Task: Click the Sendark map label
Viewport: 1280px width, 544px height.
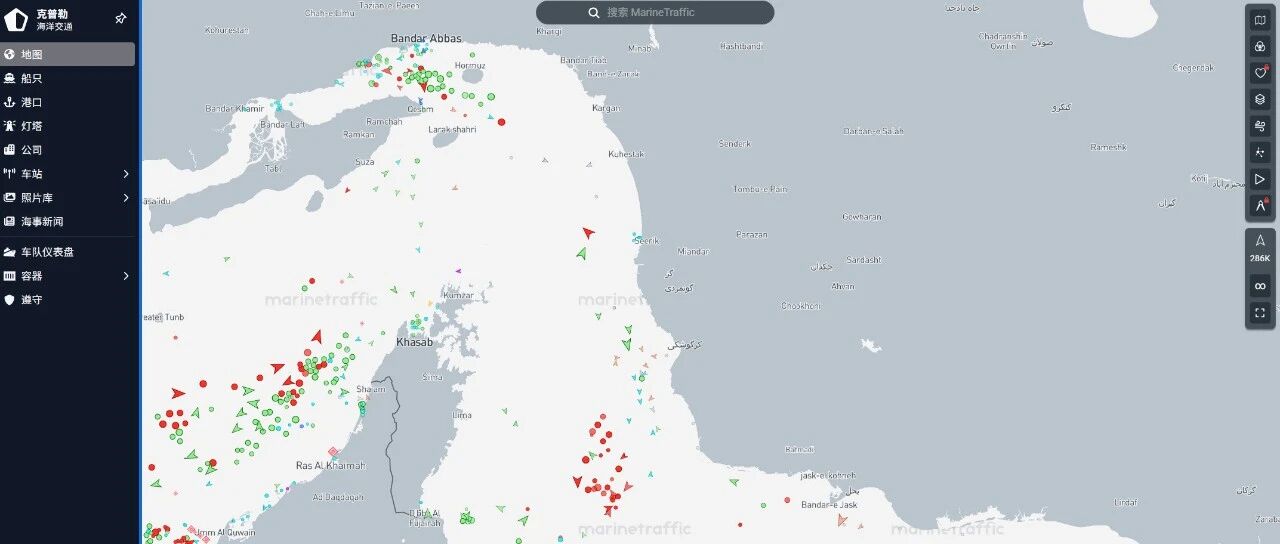Action: (x=734, y=144)
